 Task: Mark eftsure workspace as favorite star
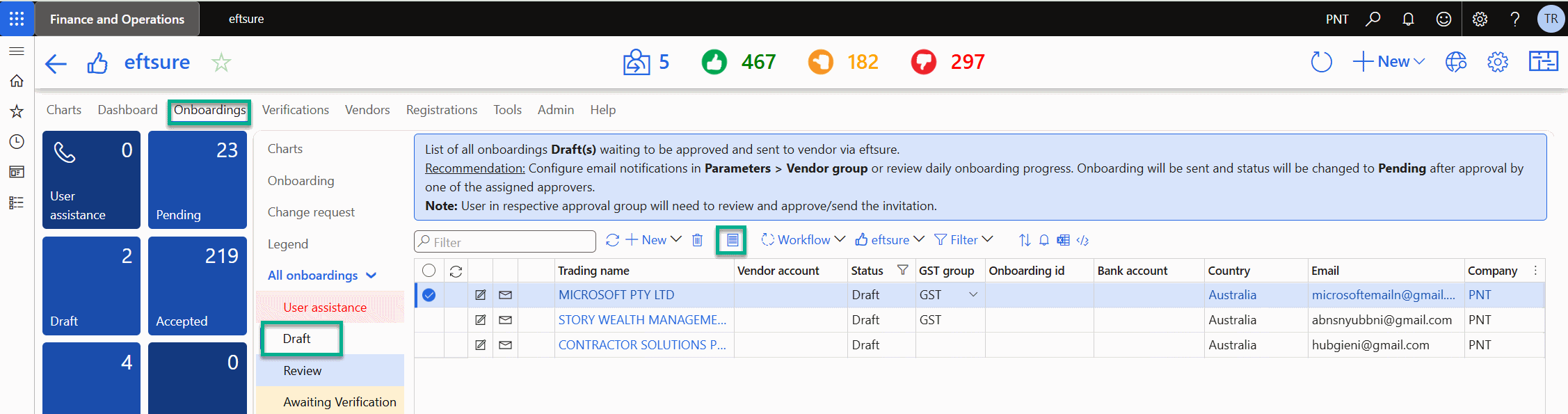(221, 63)
